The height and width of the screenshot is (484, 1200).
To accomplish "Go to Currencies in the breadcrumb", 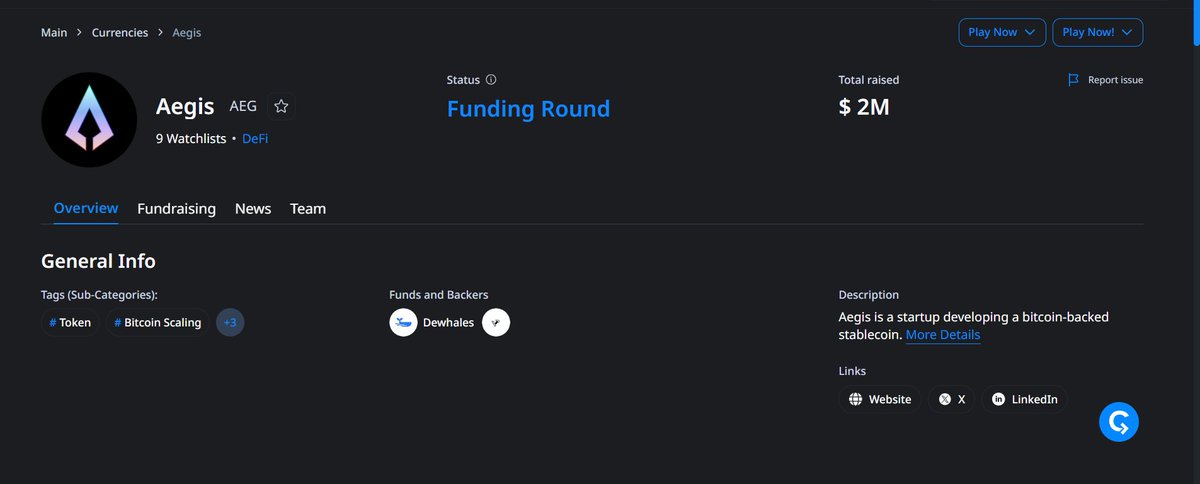I will [120, 33].
